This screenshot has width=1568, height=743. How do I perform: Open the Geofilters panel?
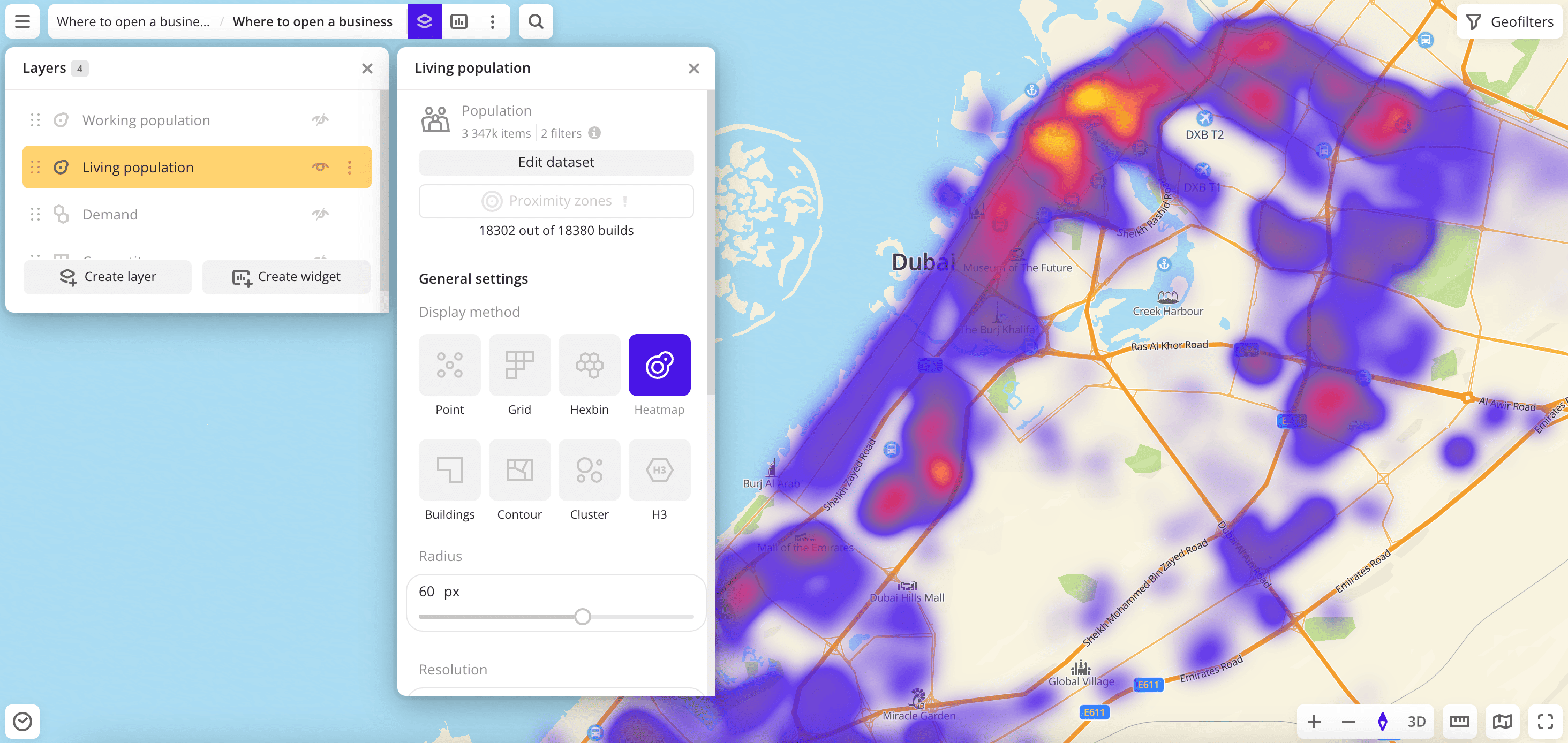pyautogui.click(x=1507, y=21)
